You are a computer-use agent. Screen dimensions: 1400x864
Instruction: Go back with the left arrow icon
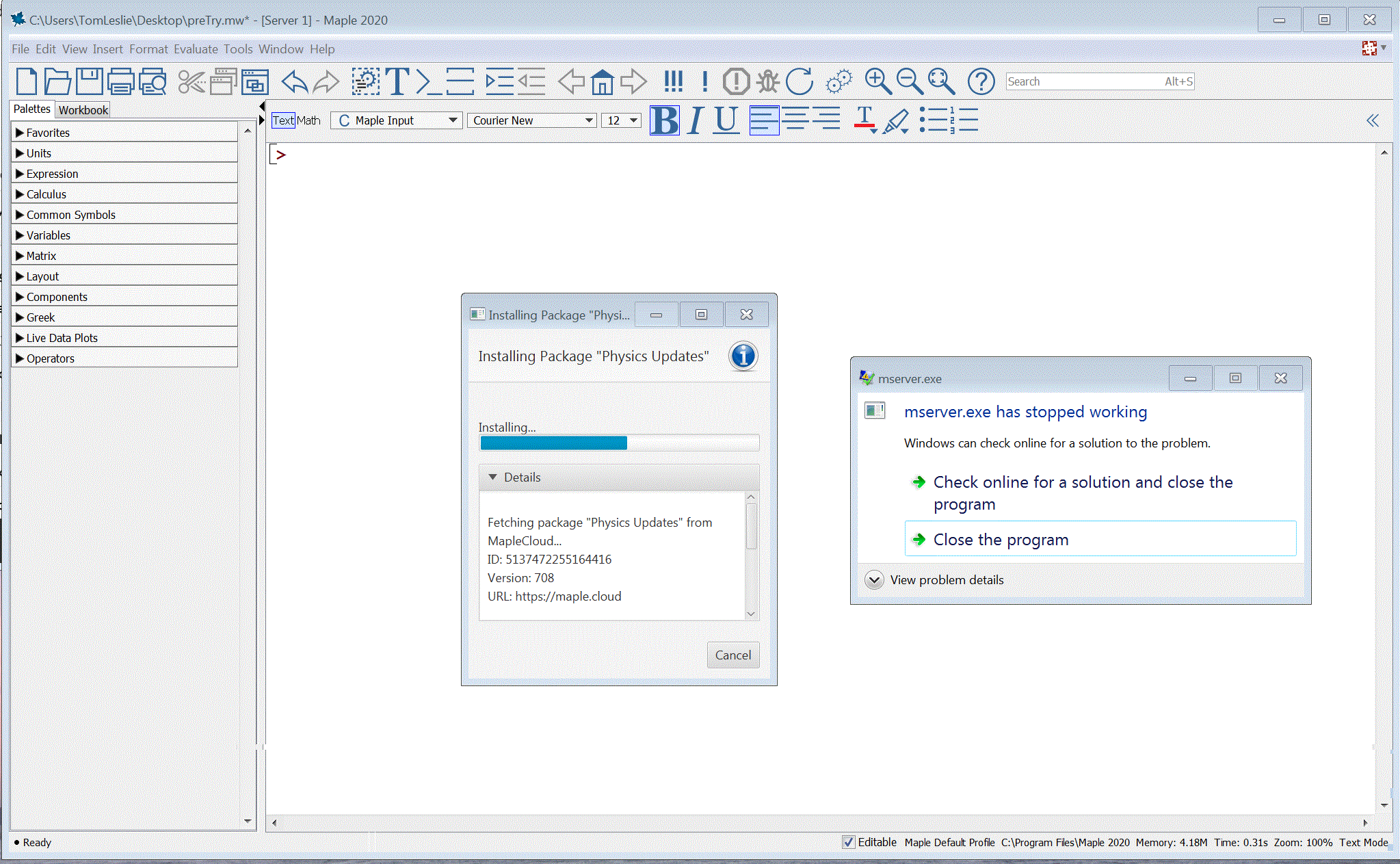point(571,81)
